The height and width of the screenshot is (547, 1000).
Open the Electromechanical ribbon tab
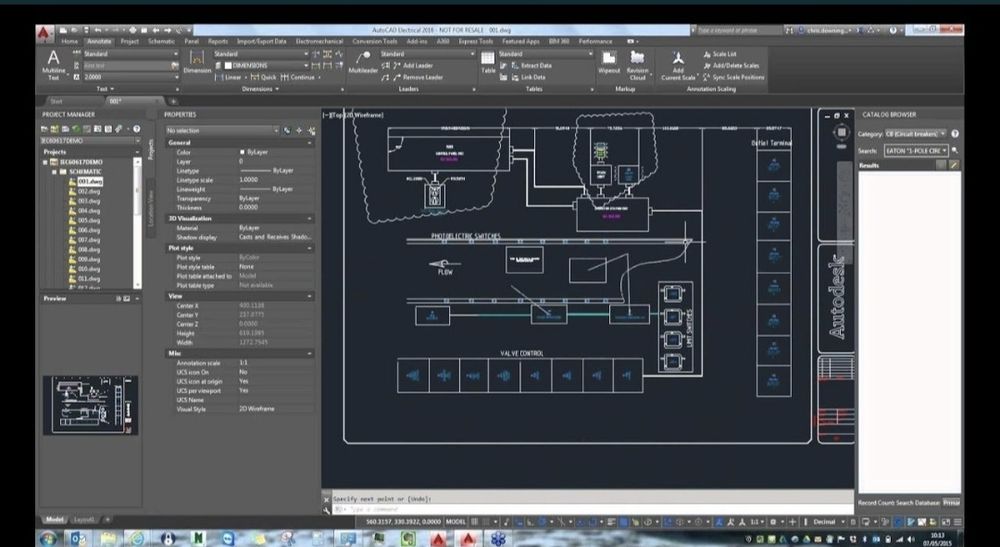(x=319, y=41)
